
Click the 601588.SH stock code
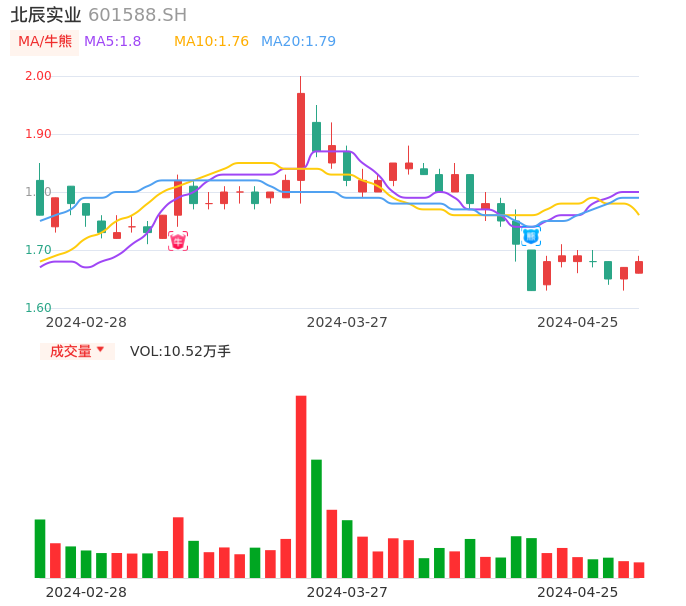pyautogui.click(x=137, y=15)
